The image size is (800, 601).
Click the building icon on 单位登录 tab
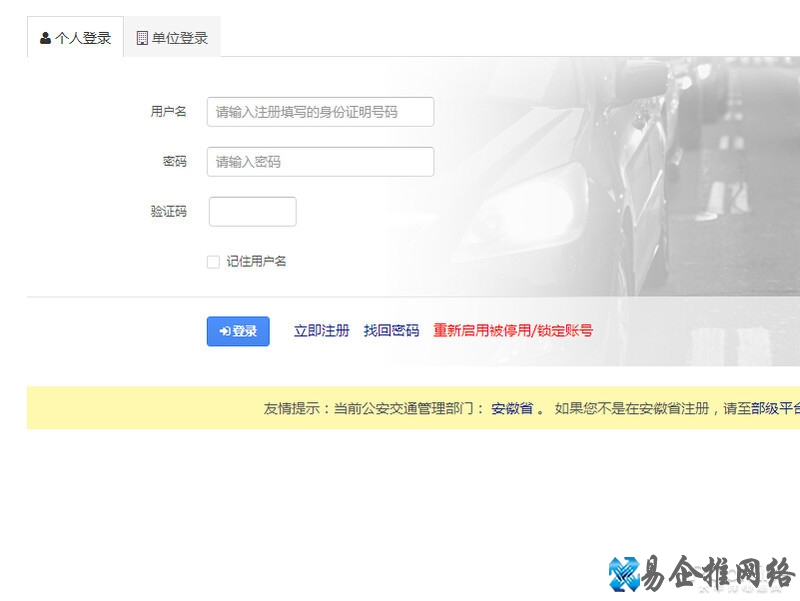point(140,38)
